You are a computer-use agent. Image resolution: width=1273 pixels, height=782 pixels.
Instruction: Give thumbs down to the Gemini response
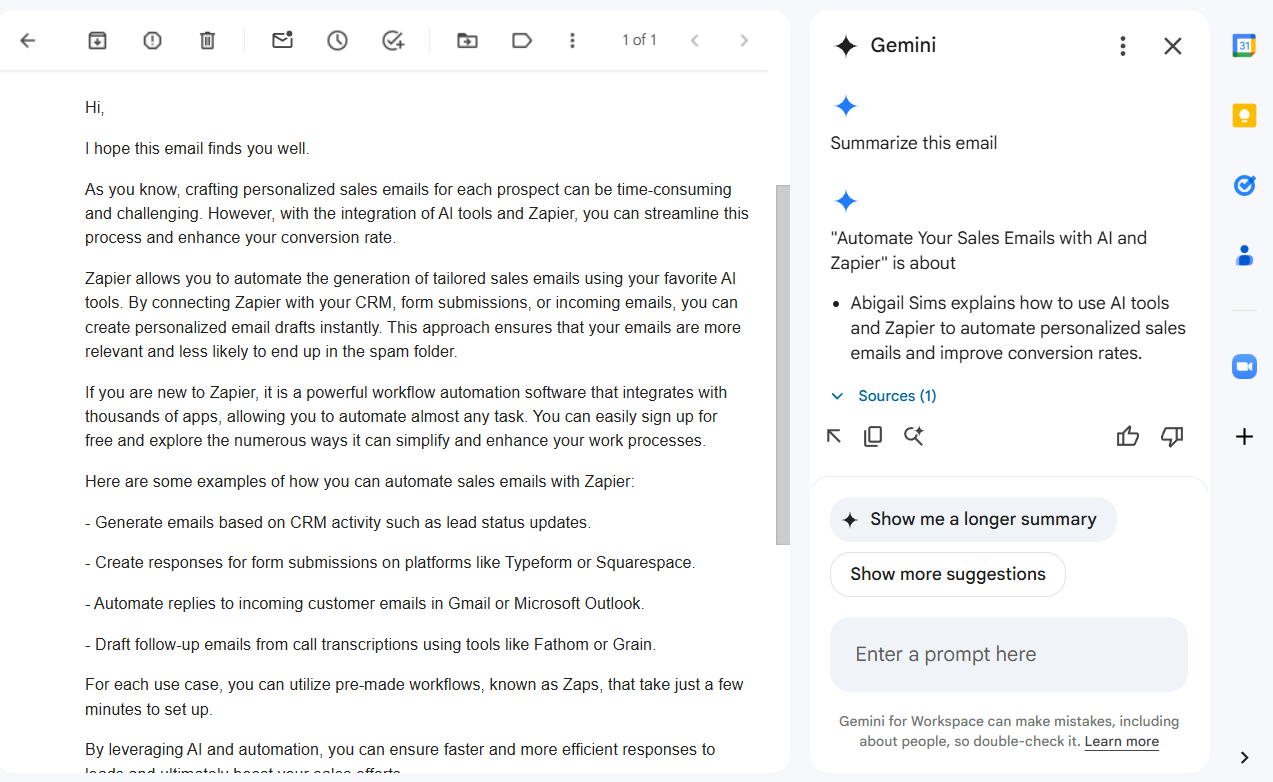click(x=1172, y=436)
